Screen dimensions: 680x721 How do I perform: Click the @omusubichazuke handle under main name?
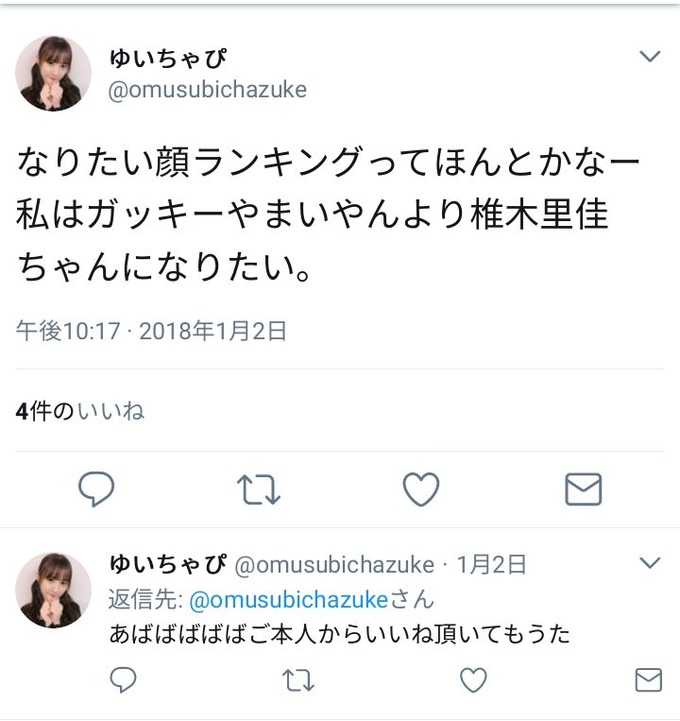point(207,90)
